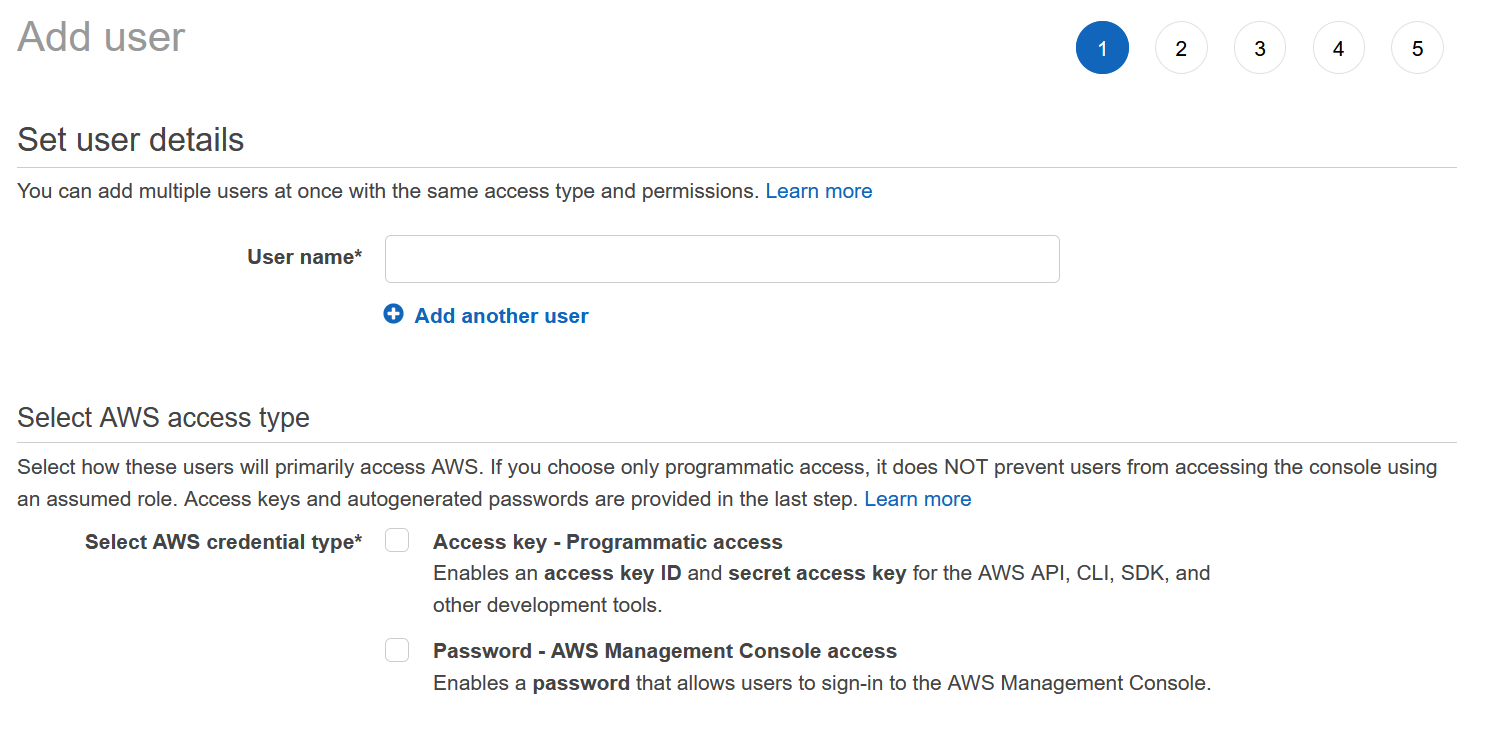Open Learn more link about access types
The height and width of the screenshot is (745, 1486).
tap(917, 499)
